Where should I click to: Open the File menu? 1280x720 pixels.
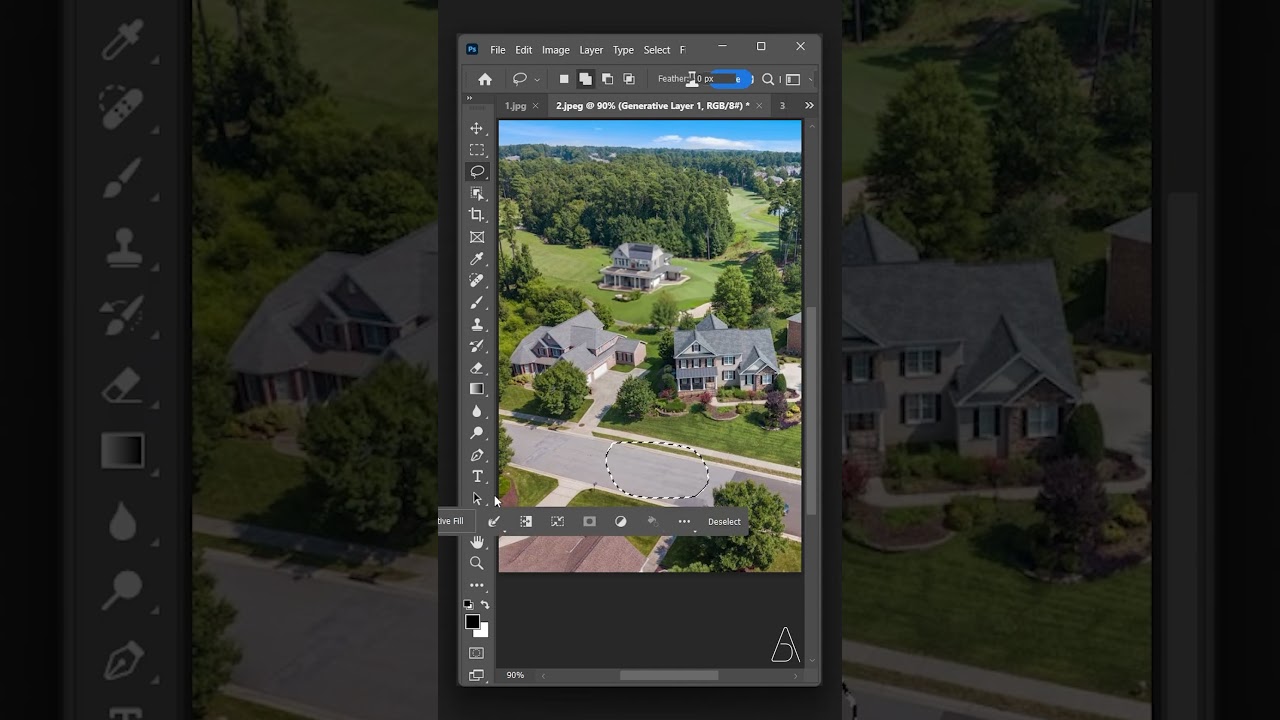coord(498,50)
